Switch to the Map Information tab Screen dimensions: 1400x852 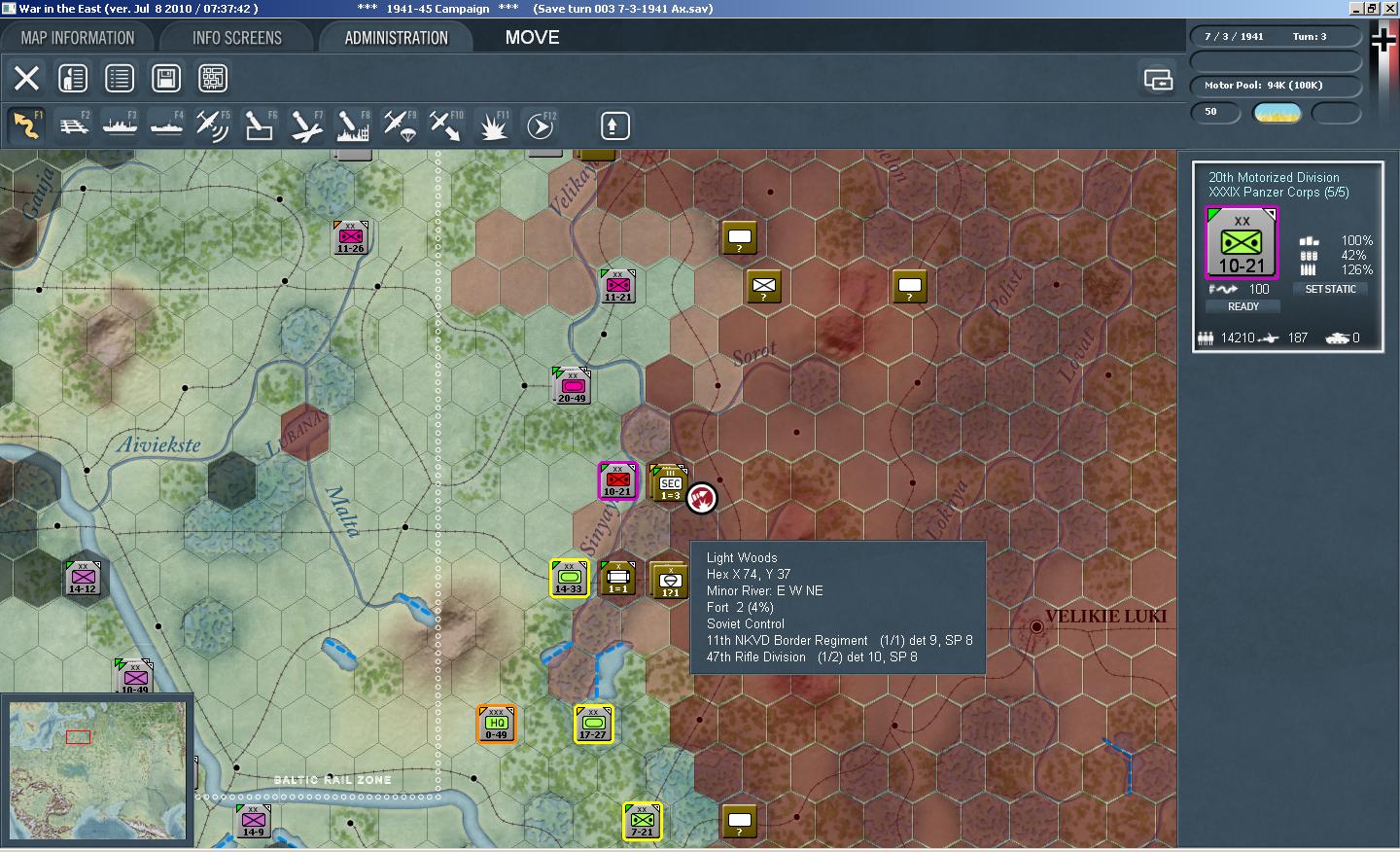pos(78,38)
